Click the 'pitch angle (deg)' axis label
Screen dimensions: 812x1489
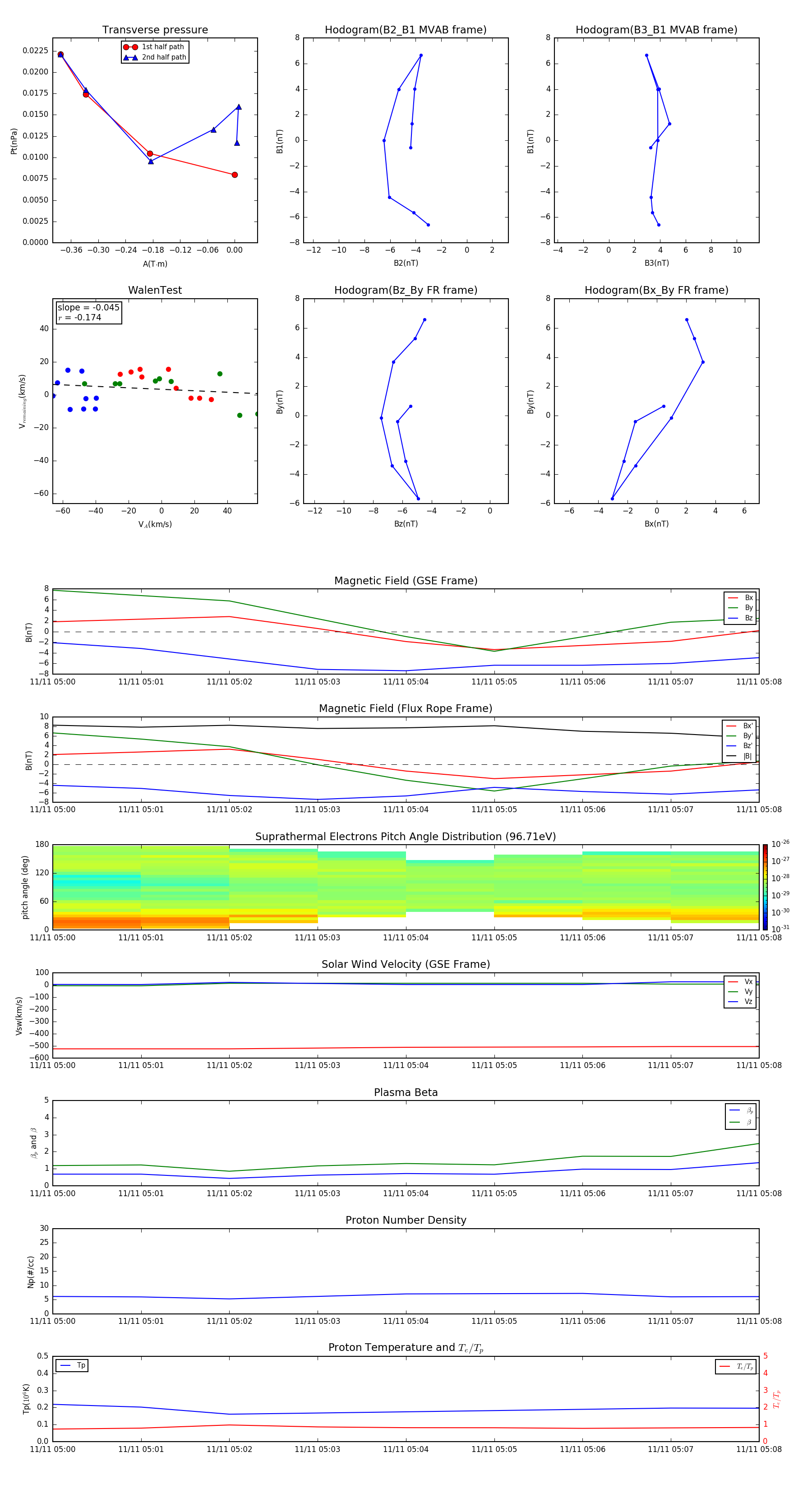25,887
